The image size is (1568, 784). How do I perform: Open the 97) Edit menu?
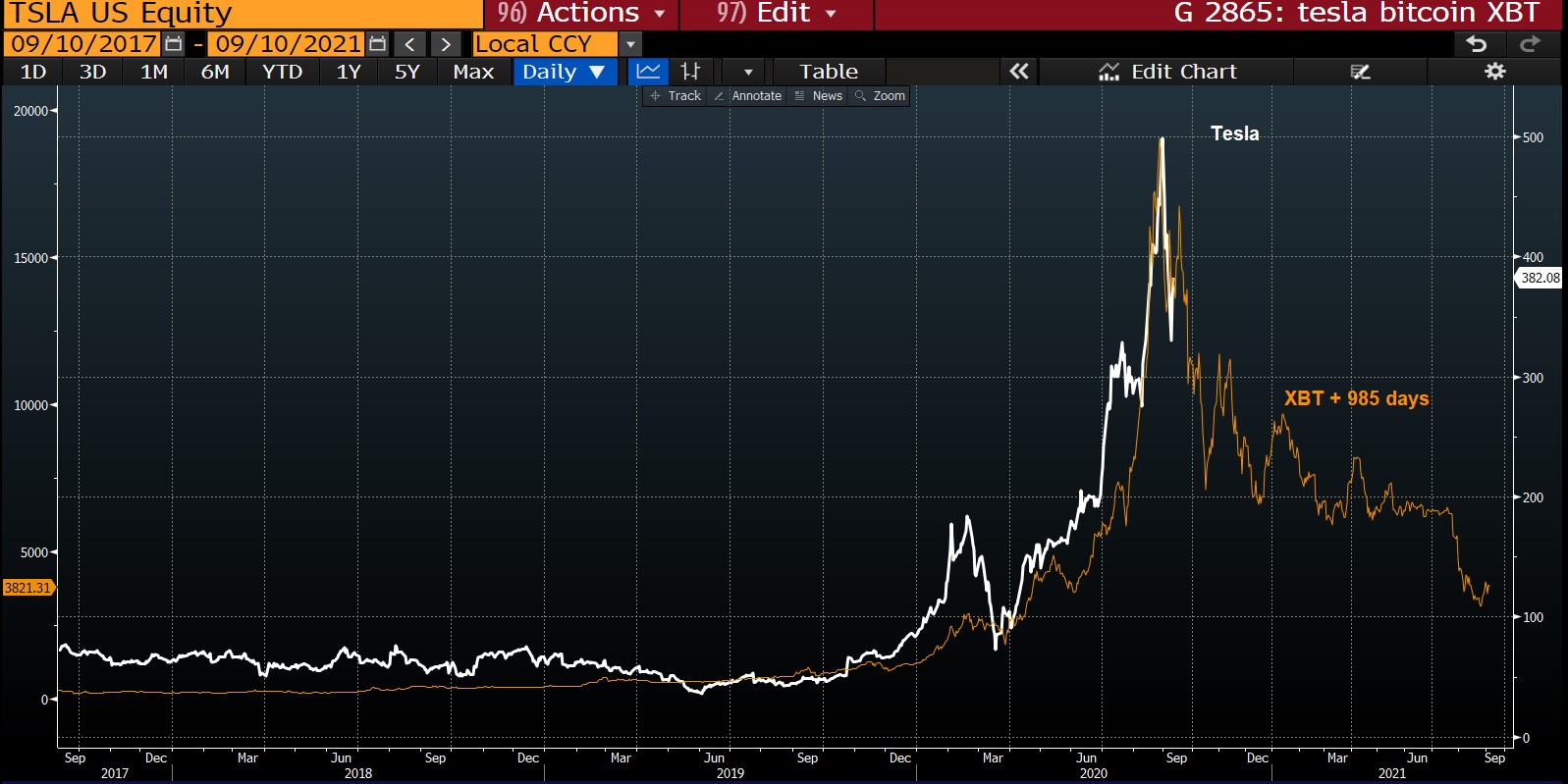tap(776, 14)
